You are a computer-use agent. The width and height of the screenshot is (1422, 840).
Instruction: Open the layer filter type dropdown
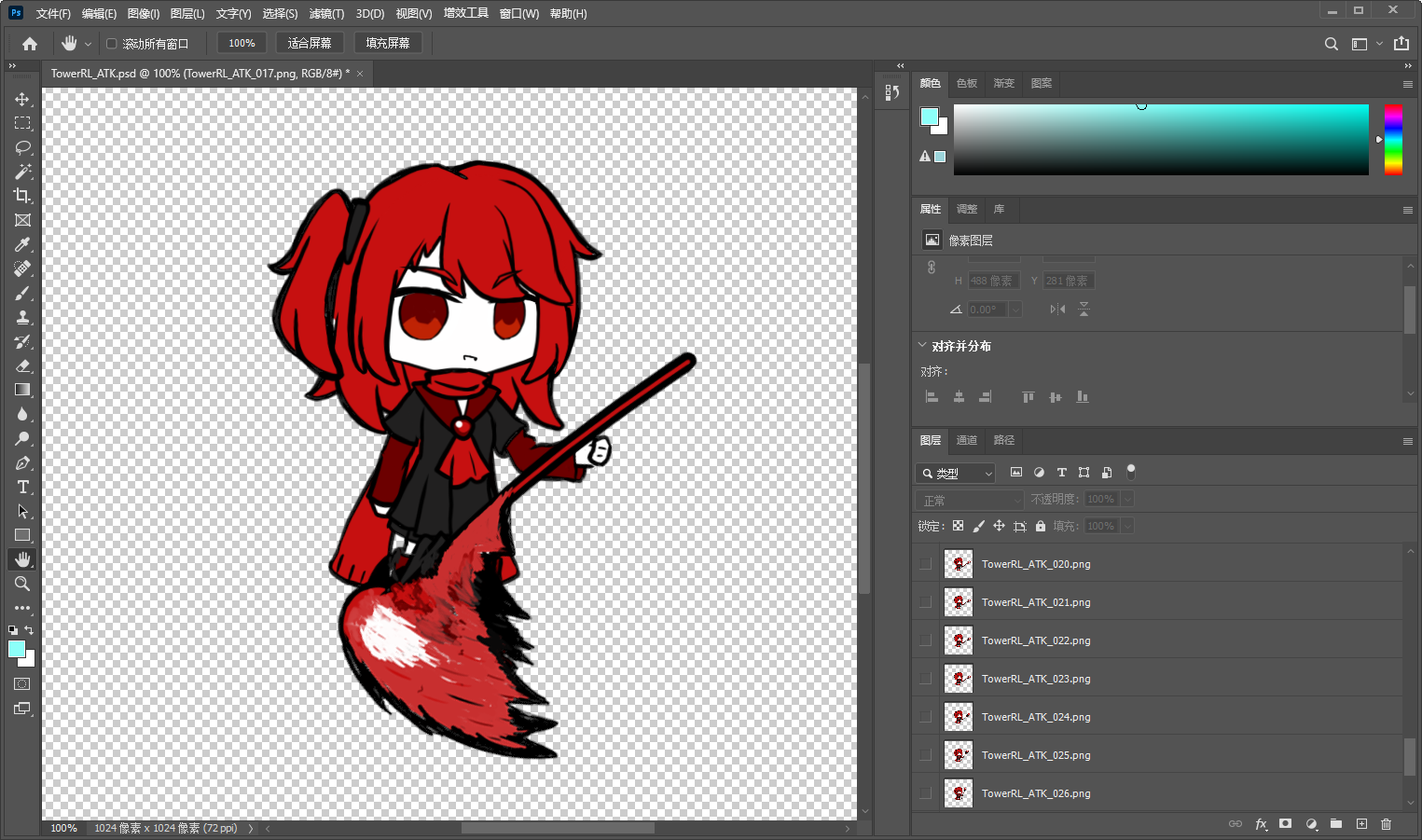[956, 474]
